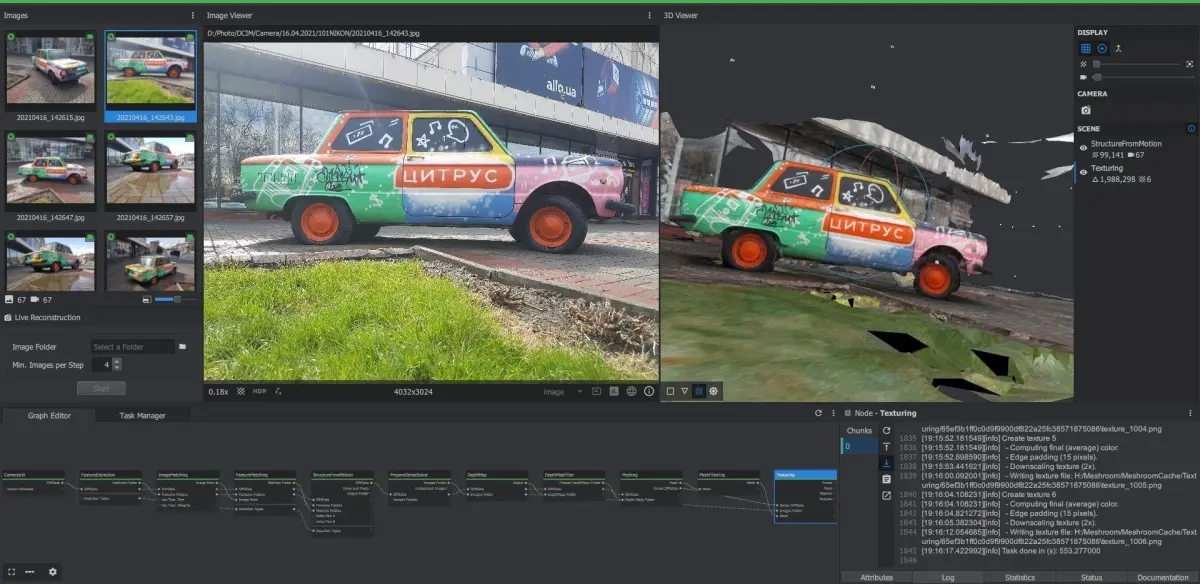Adjust the camera scale slider in Display
Viewport: 1200px width, 584px height.
pos(1143,76)
